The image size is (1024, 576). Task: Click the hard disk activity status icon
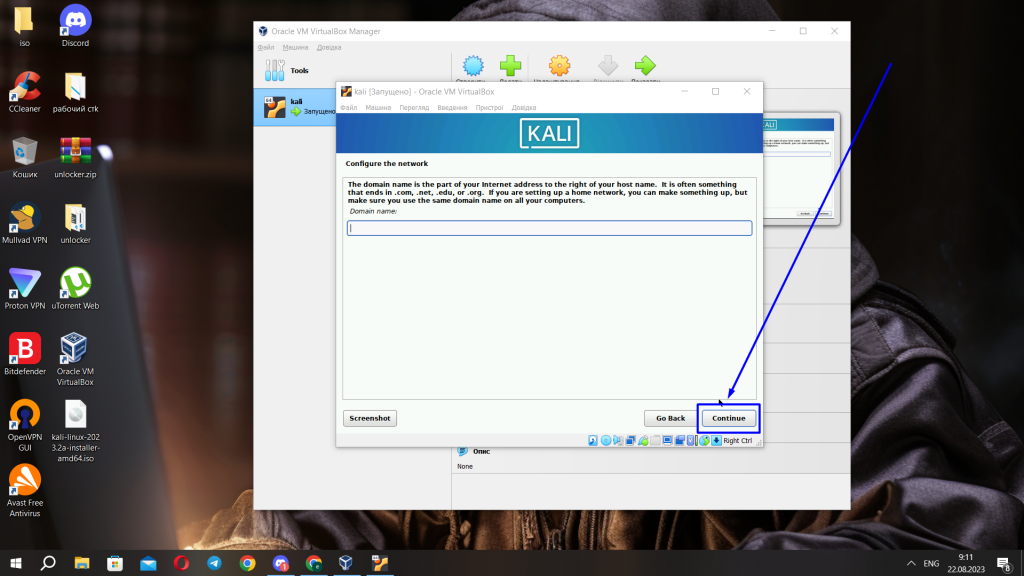(591, 440)
